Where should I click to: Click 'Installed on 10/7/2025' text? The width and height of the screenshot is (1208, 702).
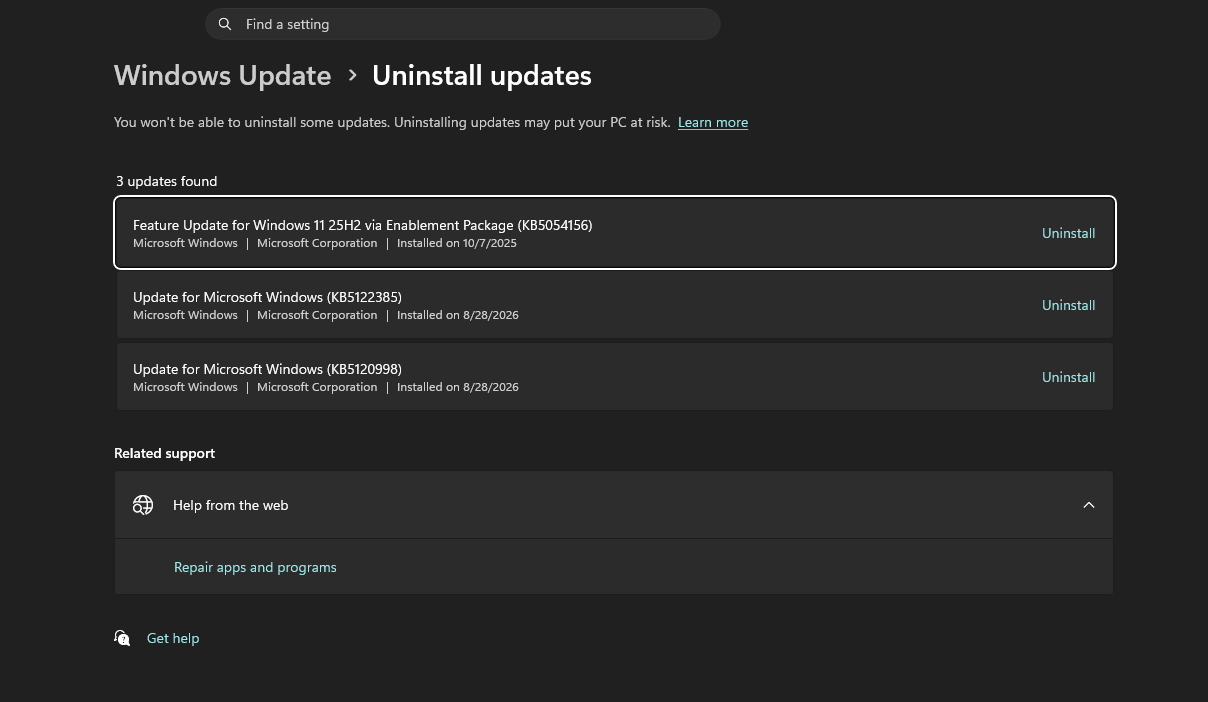click(457, 243)
